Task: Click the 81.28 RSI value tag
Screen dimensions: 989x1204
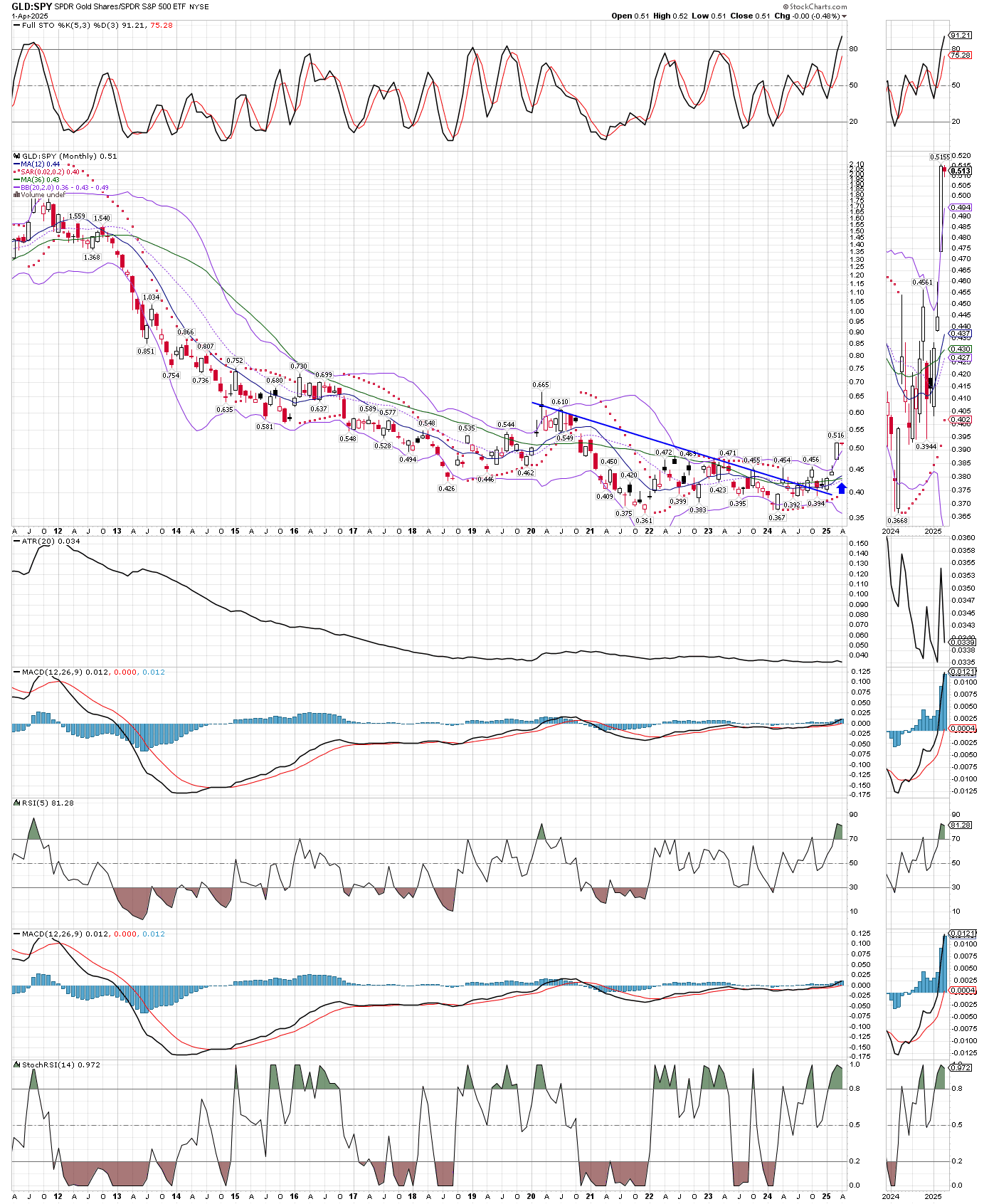Action: (x=961, y=825)
